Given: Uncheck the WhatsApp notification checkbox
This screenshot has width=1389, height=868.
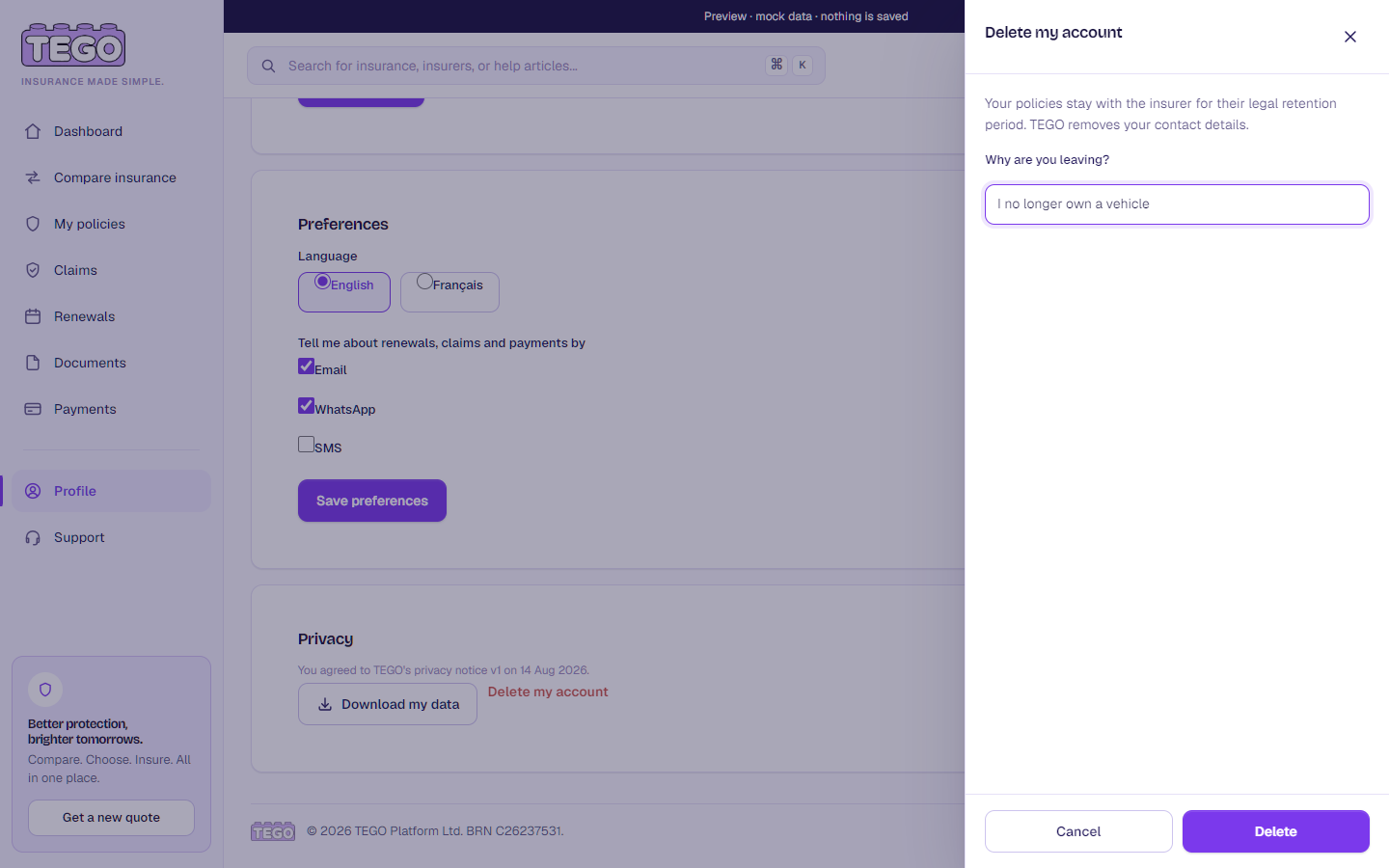Looking at the screenshot, I should click(306, 406).
